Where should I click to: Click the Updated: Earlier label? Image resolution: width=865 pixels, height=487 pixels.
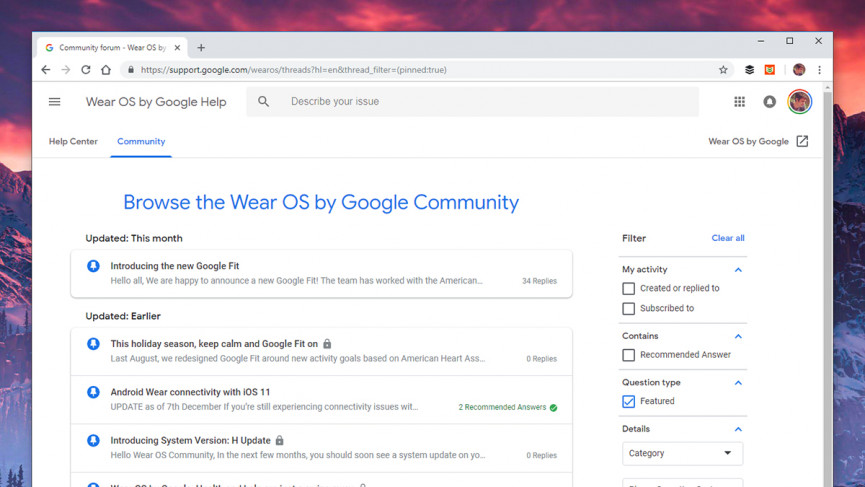point(123,316)
